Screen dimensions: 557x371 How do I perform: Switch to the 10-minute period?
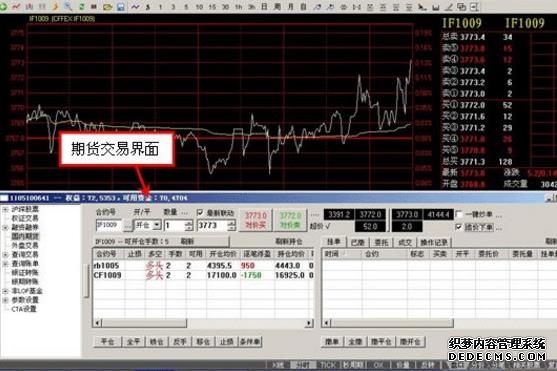199,6
